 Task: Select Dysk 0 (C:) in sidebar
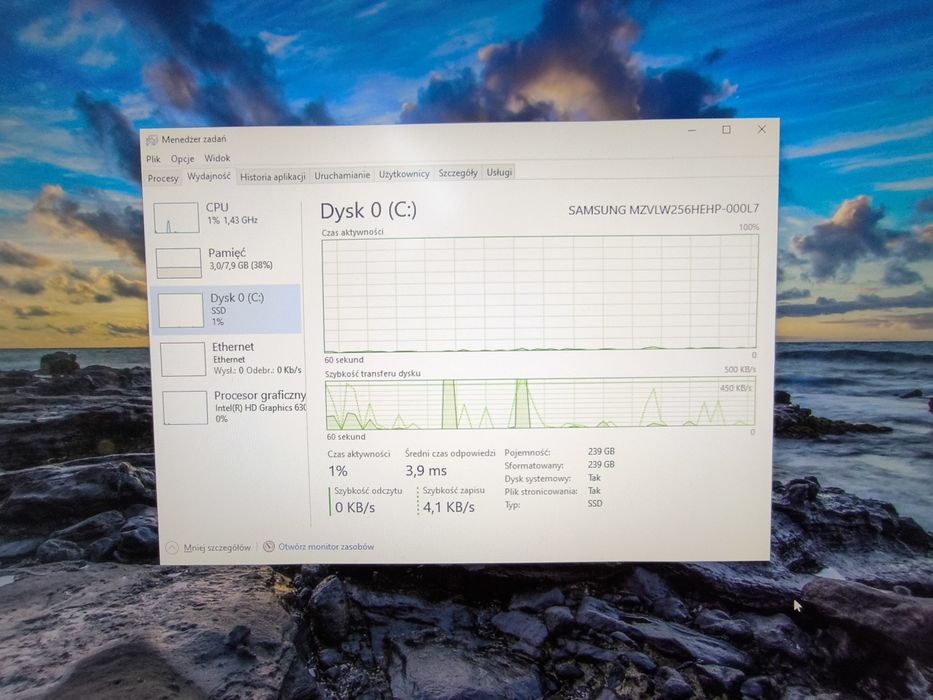(x=227, y=310)
